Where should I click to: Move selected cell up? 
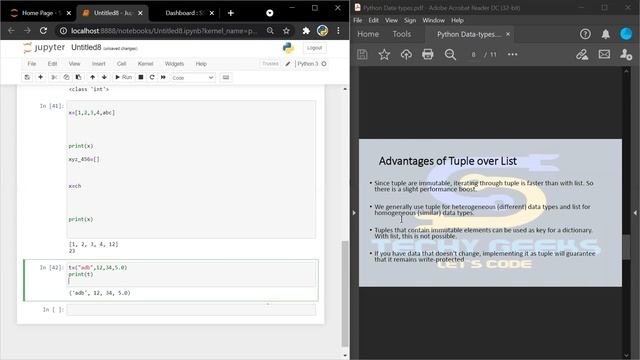click(x=93, y=77)
